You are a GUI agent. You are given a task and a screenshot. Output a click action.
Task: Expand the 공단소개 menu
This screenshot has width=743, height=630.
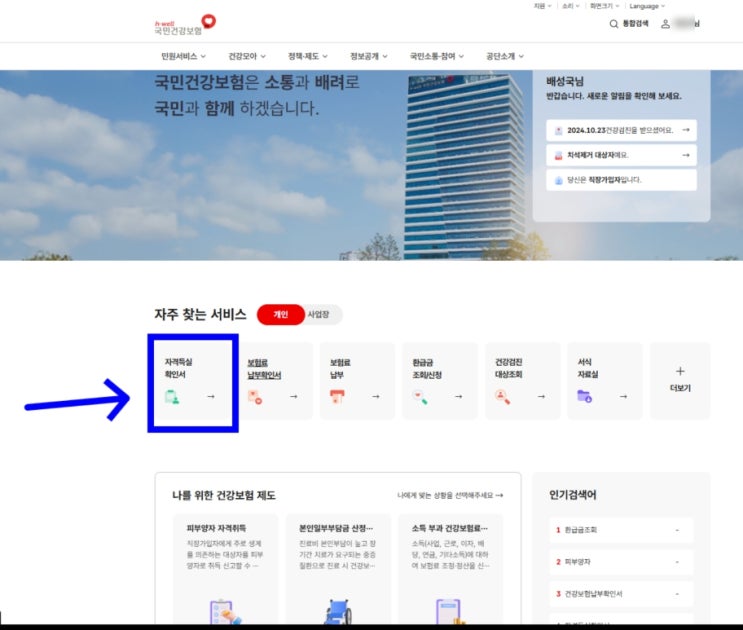tap(505, 56)
